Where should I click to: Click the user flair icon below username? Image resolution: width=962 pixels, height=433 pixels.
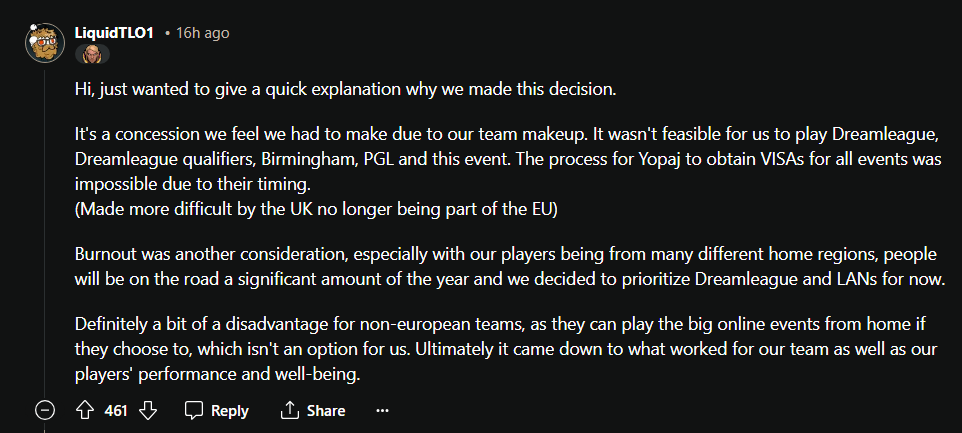92,54
